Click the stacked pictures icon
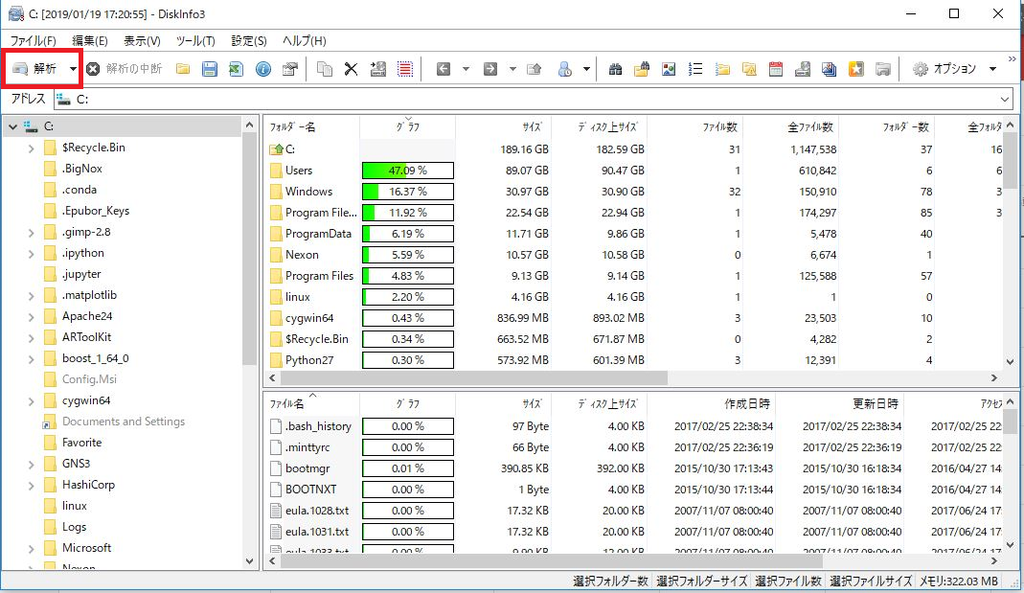Viewport: 1024px width, 593px height. [829, 69]
